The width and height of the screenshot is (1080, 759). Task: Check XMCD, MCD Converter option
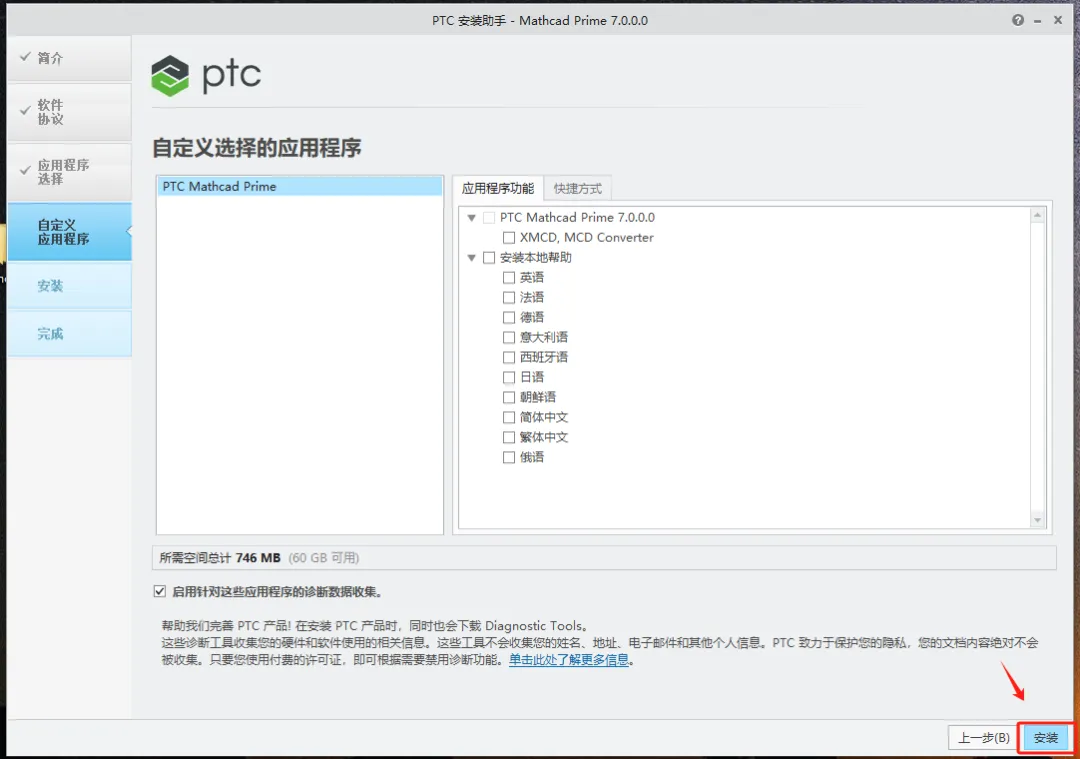509,238
